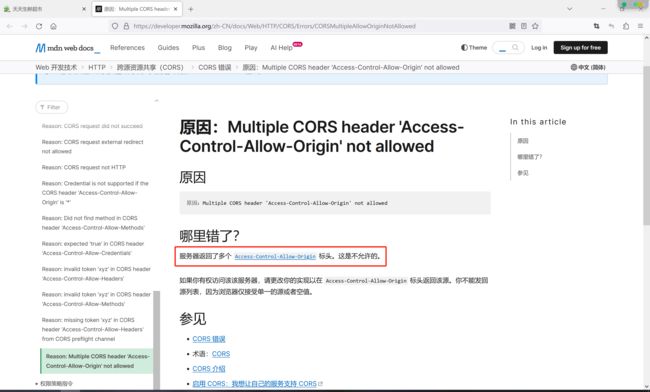Screen dimensions: 650x392
Task: Click the sidebar scrollbar thumb
Action: click(x=157, y=340)
